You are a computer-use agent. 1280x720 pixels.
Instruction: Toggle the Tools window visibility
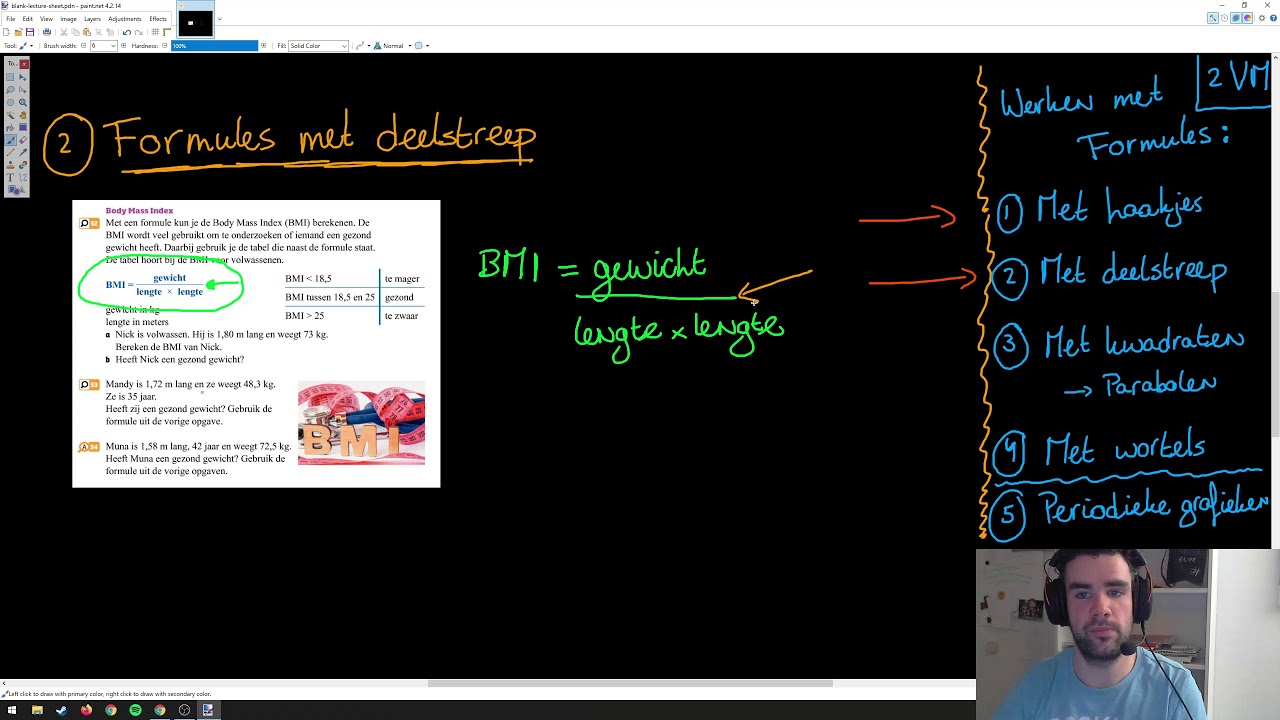tap(1213, 18)
